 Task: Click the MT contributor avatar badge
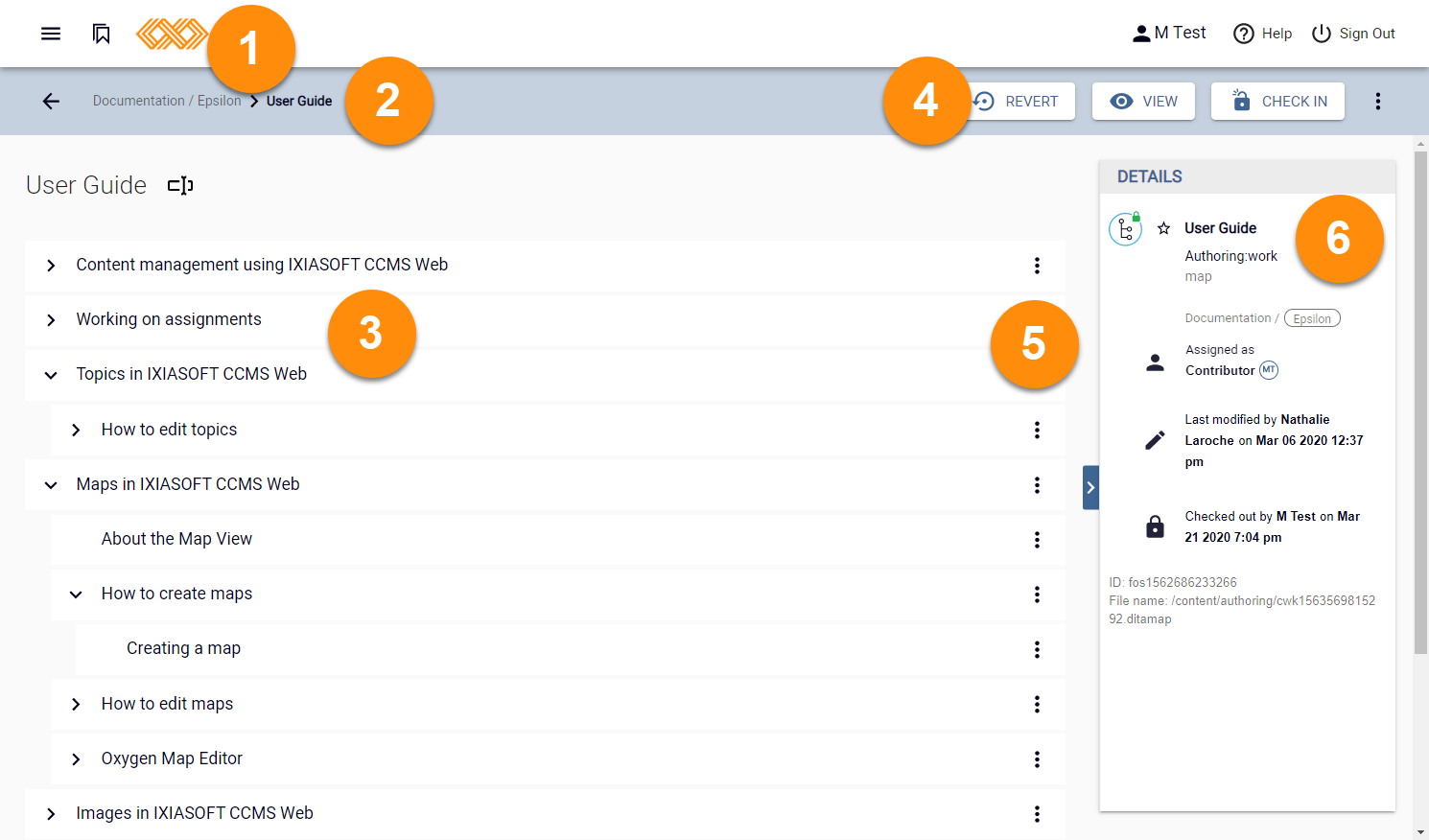(x=1269, y=370)
